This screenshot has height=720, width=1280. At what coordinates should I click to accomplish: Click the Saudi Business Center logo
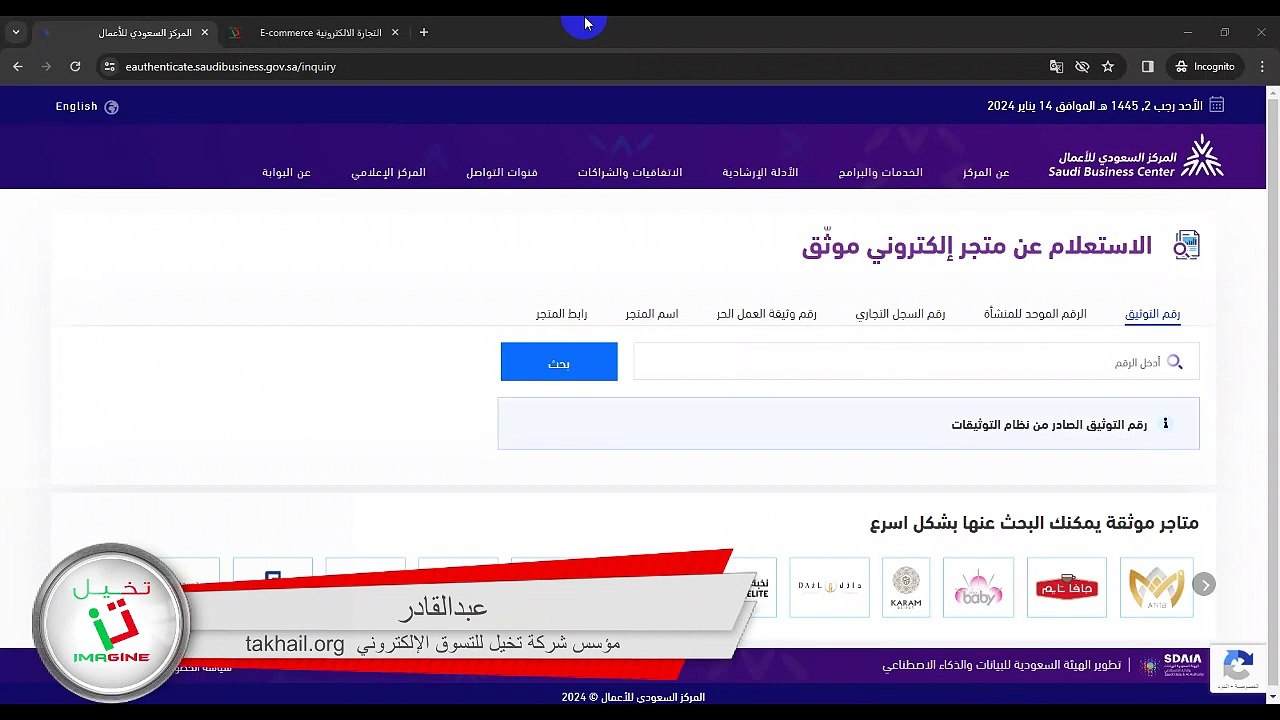point(1136,158)
